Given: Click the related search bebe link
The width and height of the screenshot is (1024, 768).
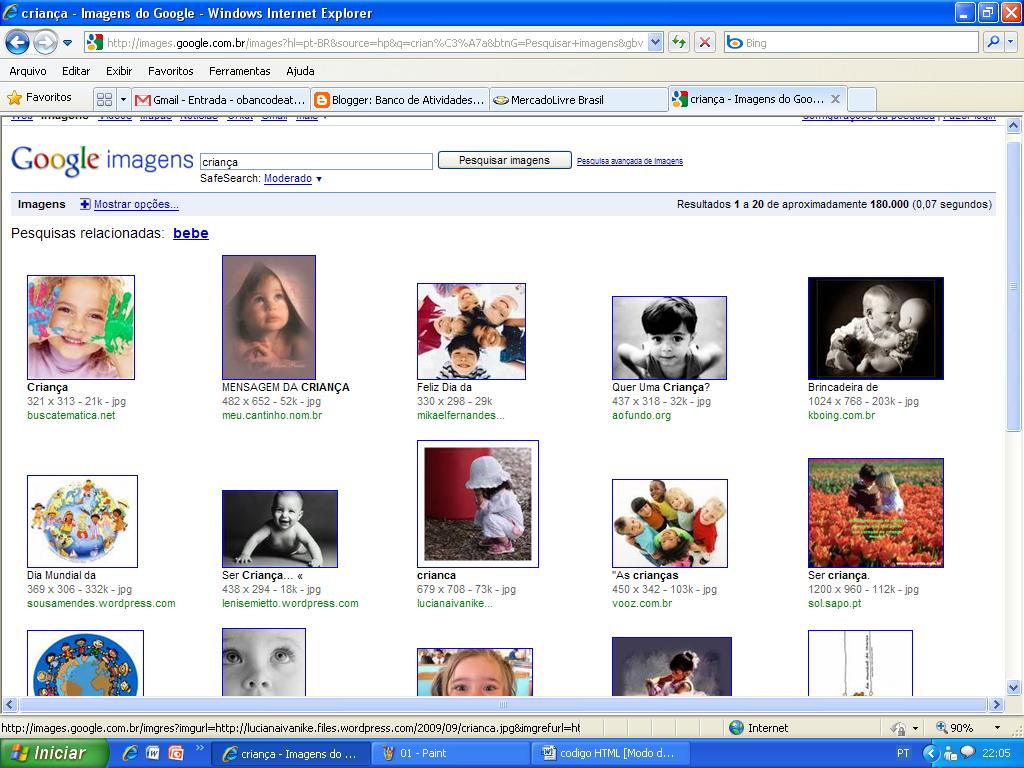Looking at the screenshot, I should pos(191,233).
